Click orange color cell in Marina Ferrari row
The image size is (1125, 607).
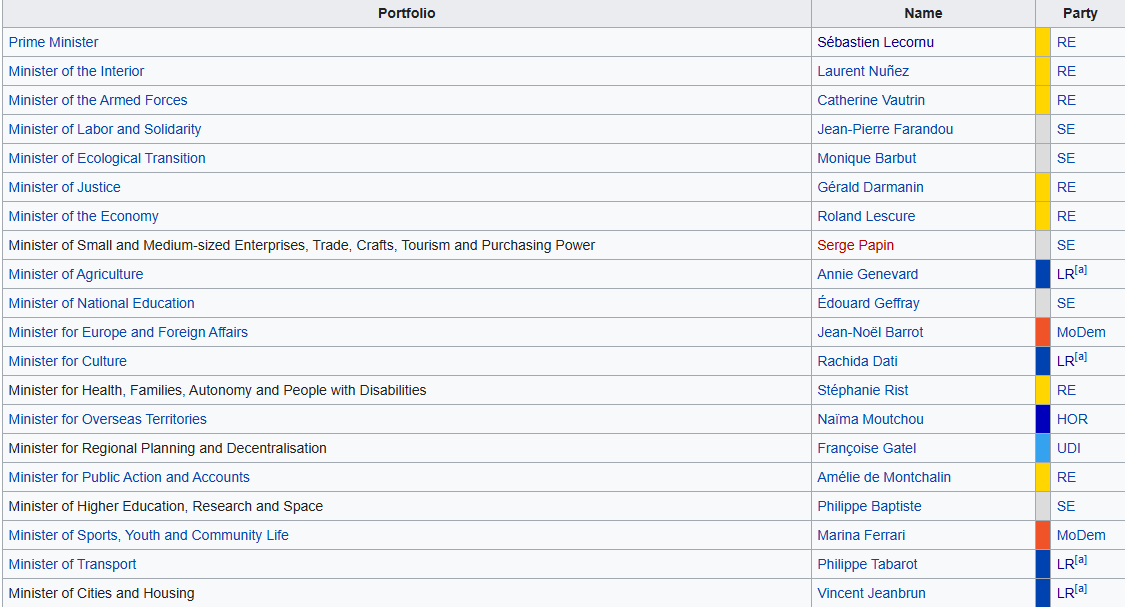pyautogui.click(x=1042, y=535)
